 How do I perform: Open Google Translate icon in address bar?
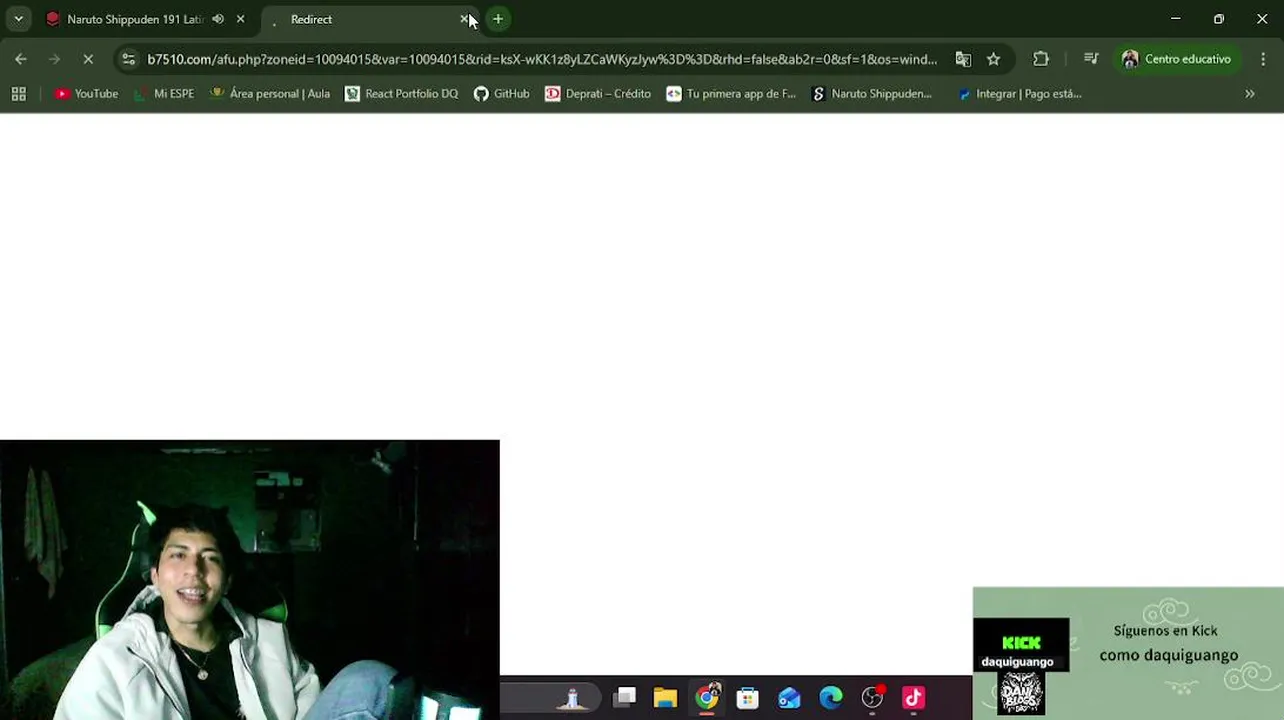[963, 59]
